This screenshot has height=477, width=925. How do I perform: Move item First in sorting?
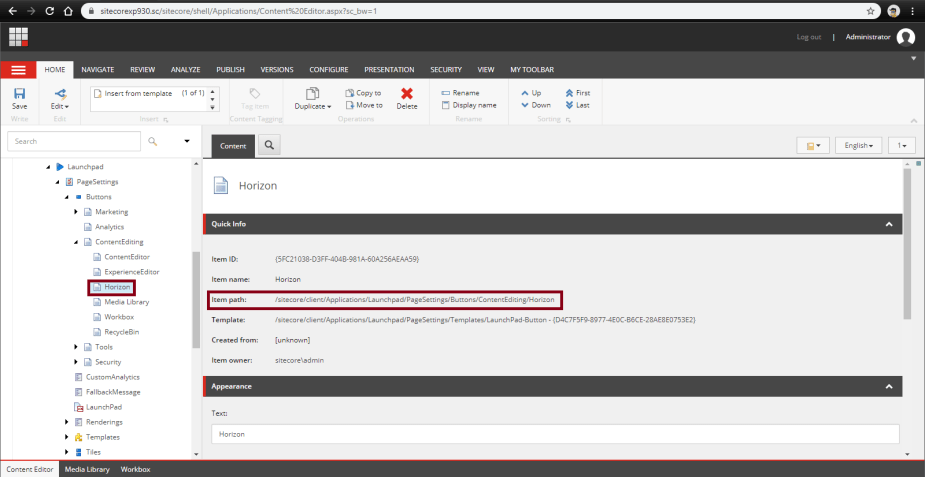(x=578, y=93)
